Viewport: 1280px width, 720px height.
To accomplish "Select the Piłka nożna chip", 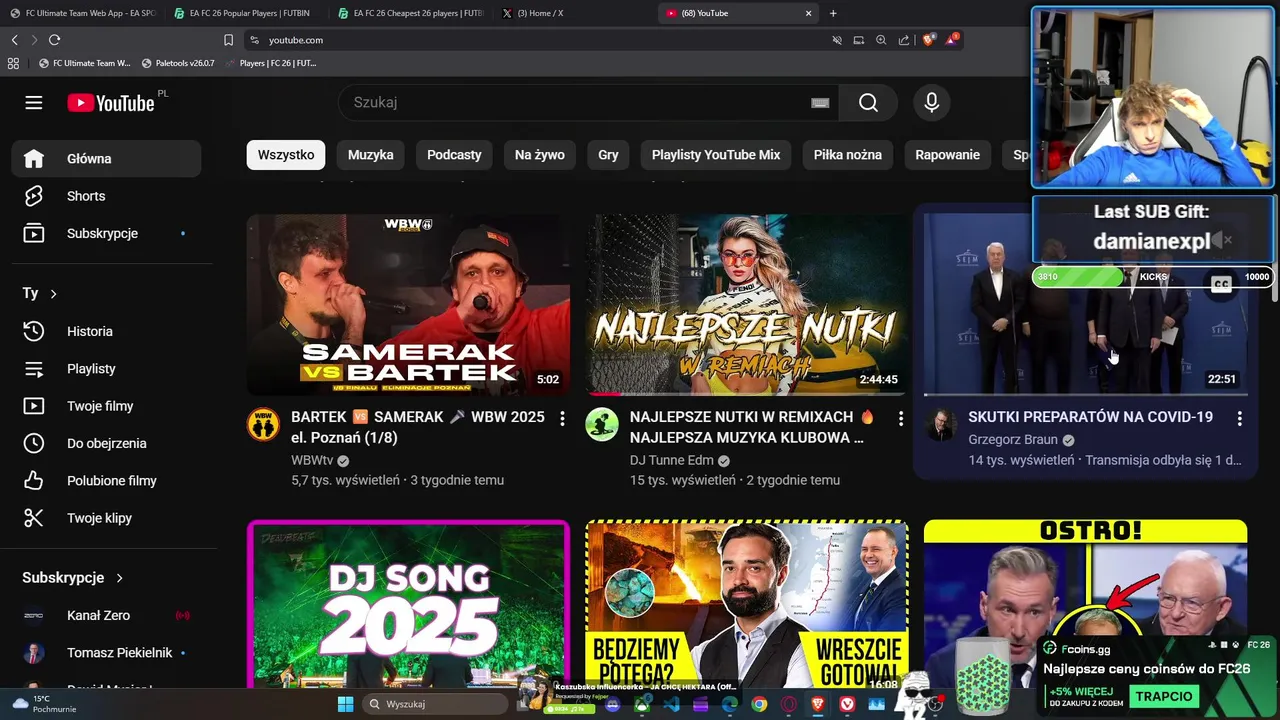I will pyautogui.click(x=848, y=155).
